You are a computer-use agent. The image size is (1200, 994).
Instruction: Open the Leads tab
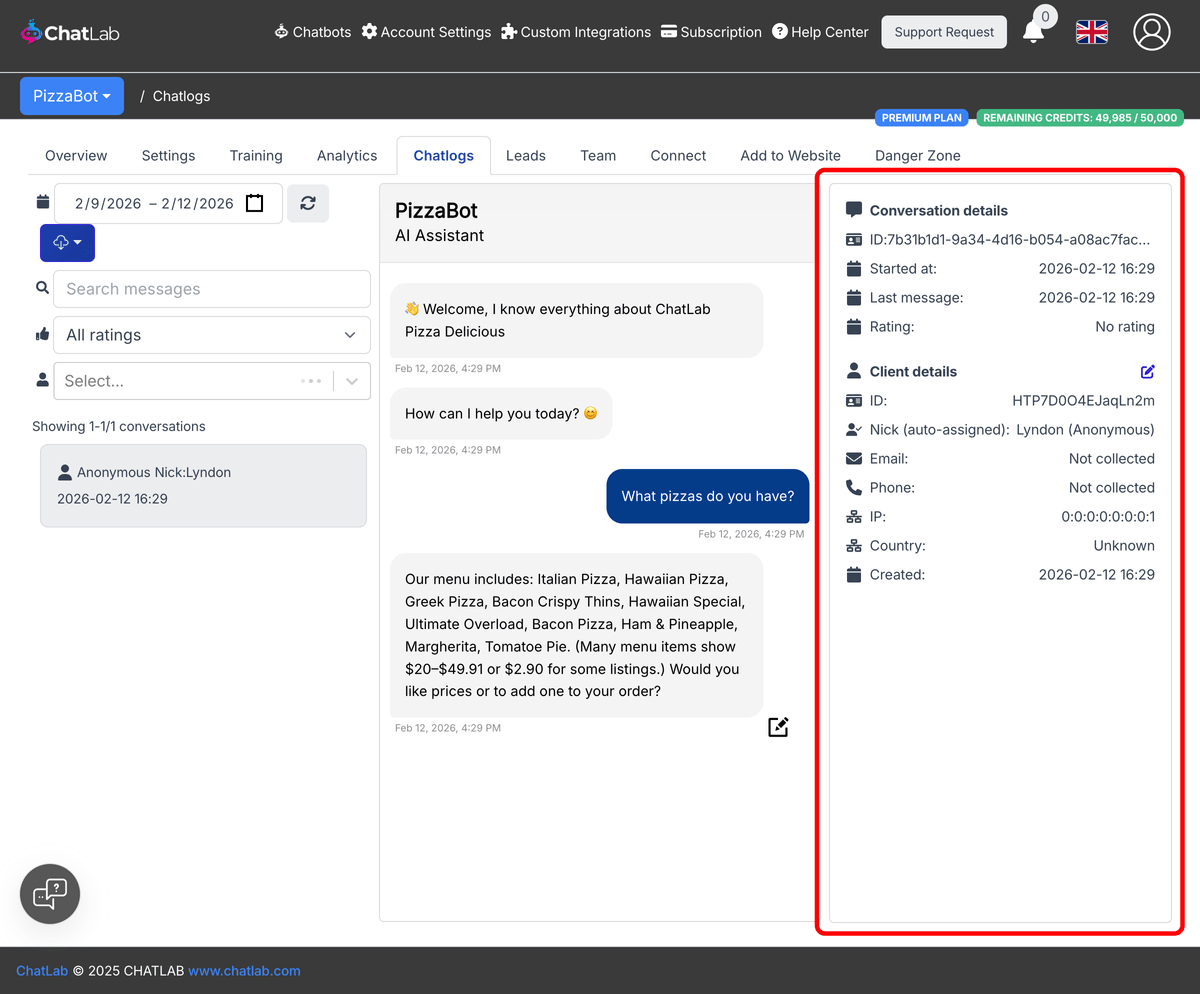(x=525, y=155)
